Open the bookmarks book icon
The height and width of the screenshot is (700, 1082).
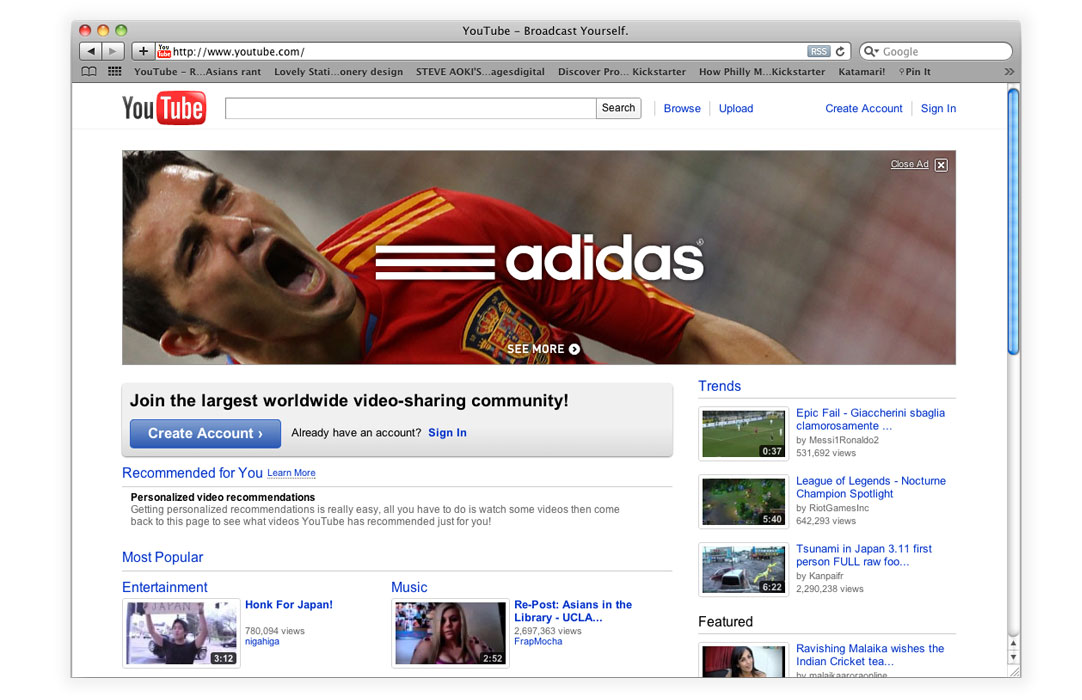point(89,71)
